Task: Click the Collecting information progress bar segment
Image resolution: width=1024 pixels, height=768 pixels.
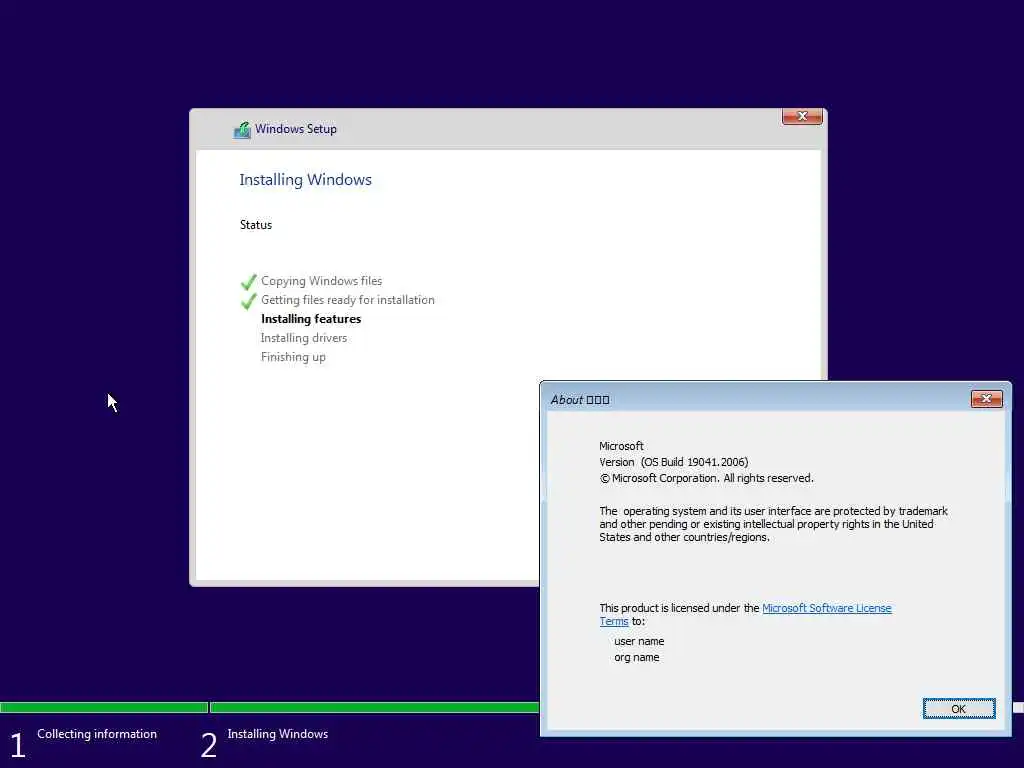Action: pos(104,707)
